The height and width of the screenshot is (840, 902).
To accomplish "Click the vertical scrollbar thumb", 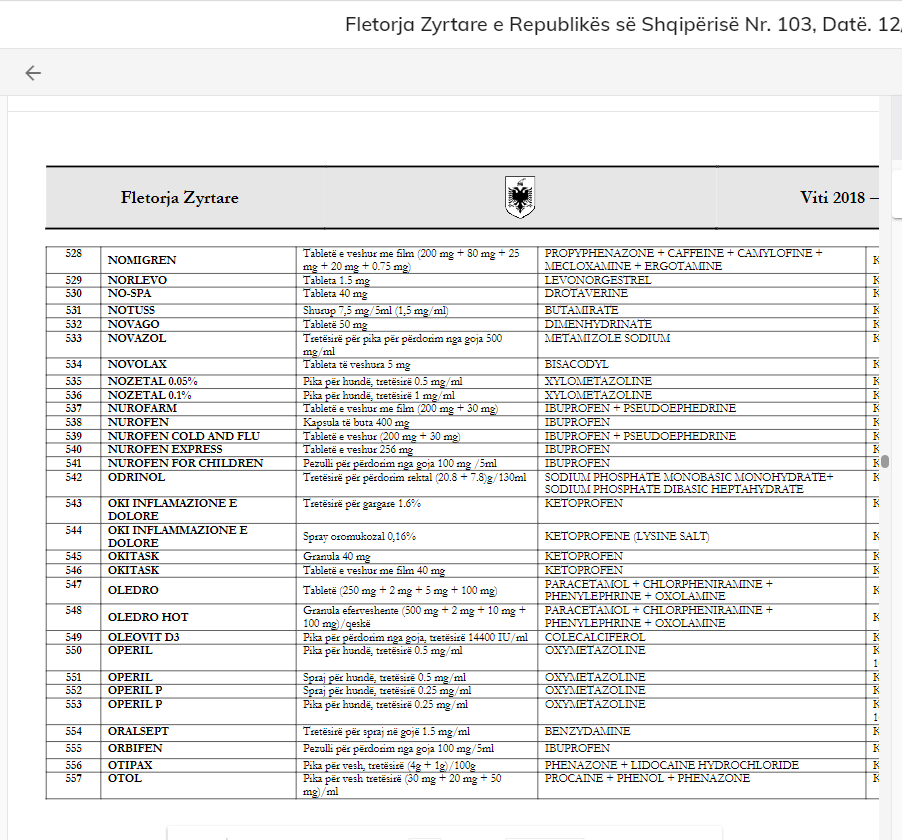I will (884, 462).
